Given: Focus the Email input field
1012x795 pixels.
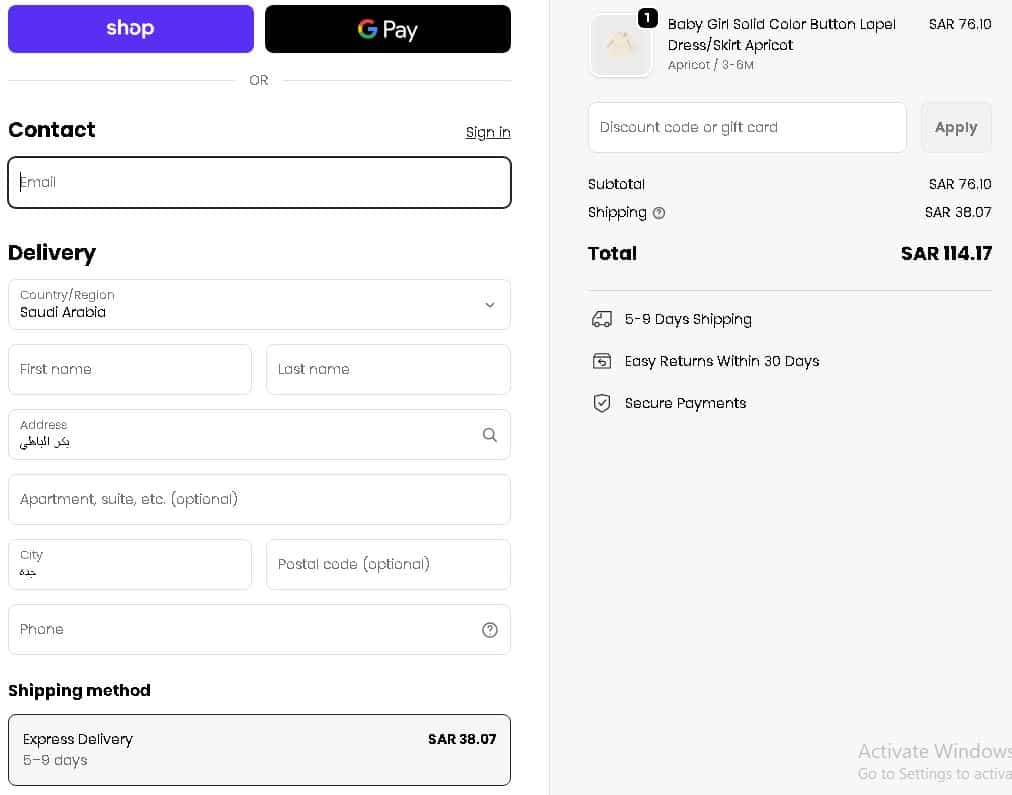Looking at the screenshot, I should (x=259, y=182).
